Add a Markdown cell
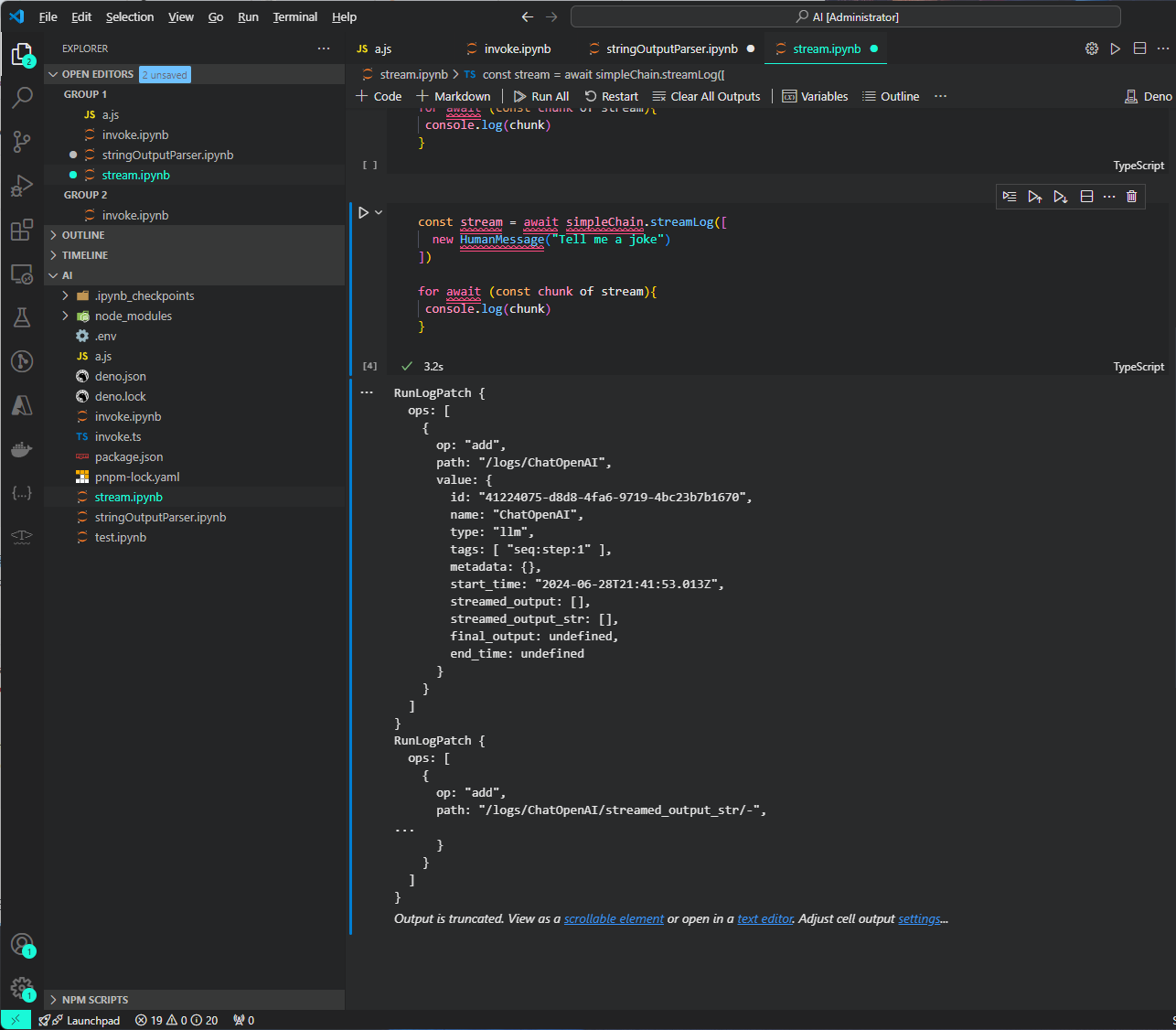Image resolution: width=1176 pixels, height=1030 pixels. 454,96
